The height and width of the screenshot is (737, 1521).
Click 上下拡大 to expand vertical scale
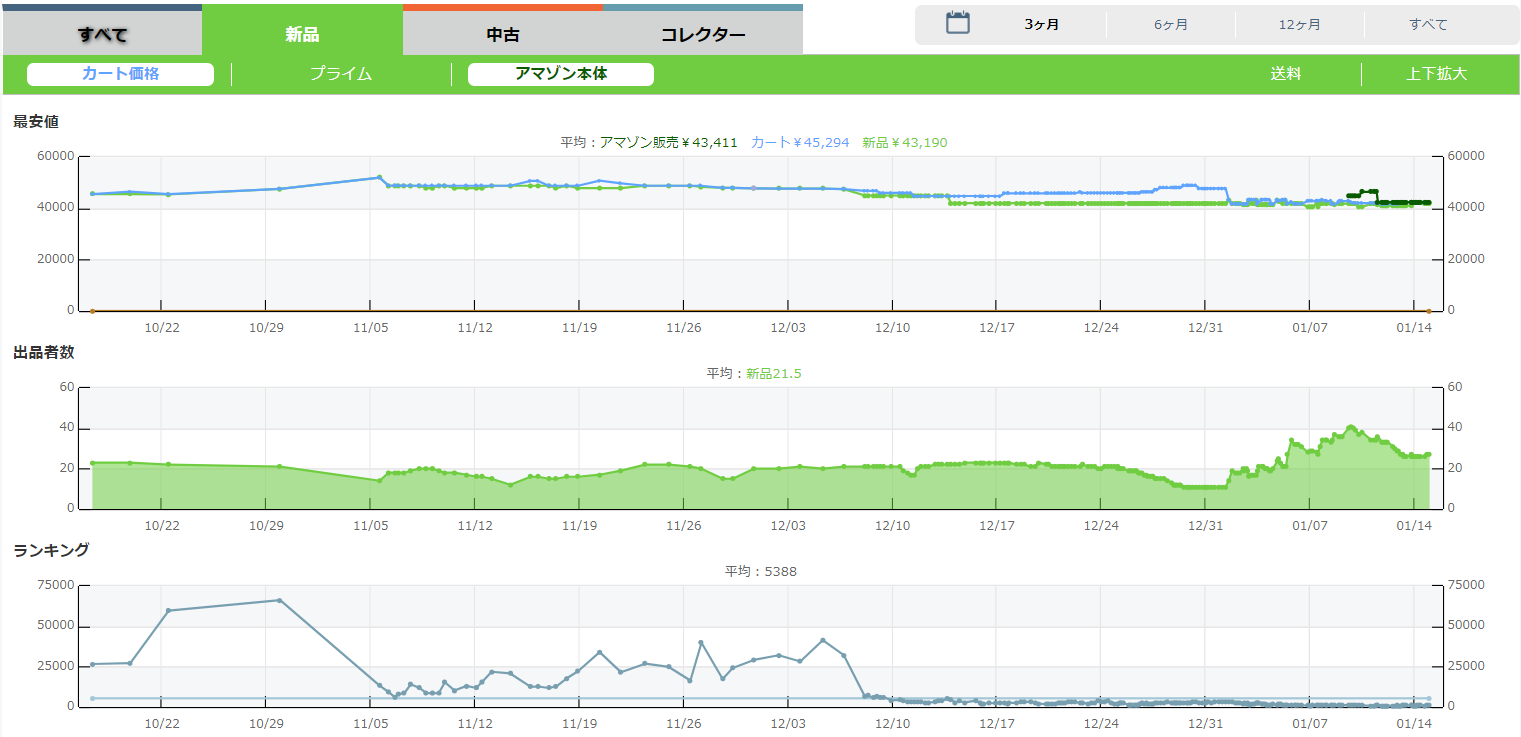1436,74
